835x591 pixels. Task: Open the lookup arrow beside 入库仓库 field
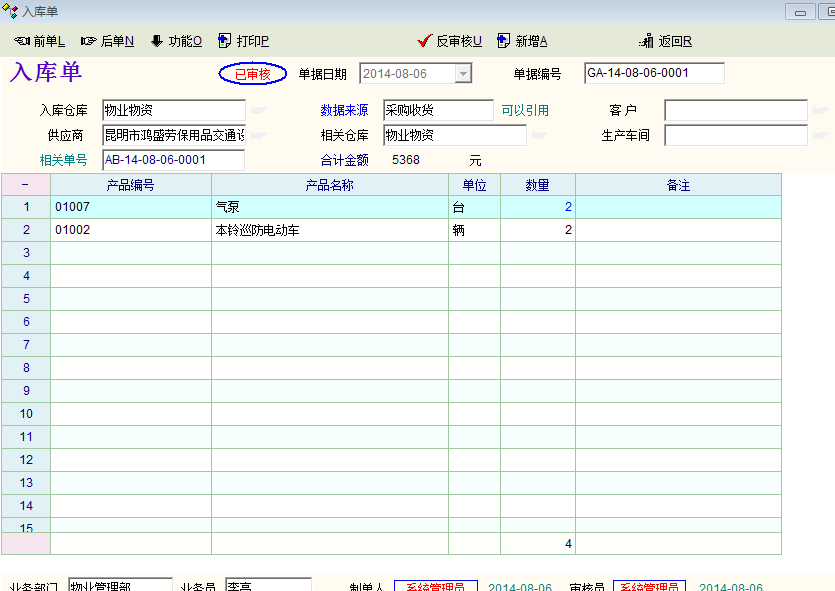(257, 110)
